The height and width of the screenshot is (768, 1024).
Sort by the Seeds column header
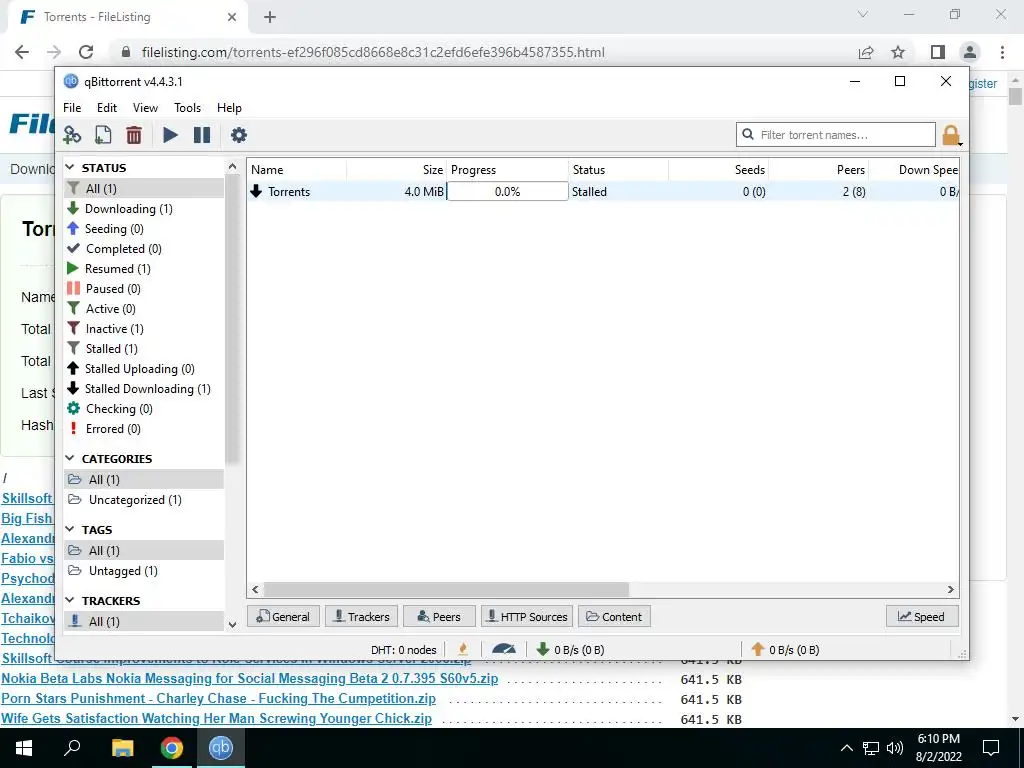coord(718,170)
